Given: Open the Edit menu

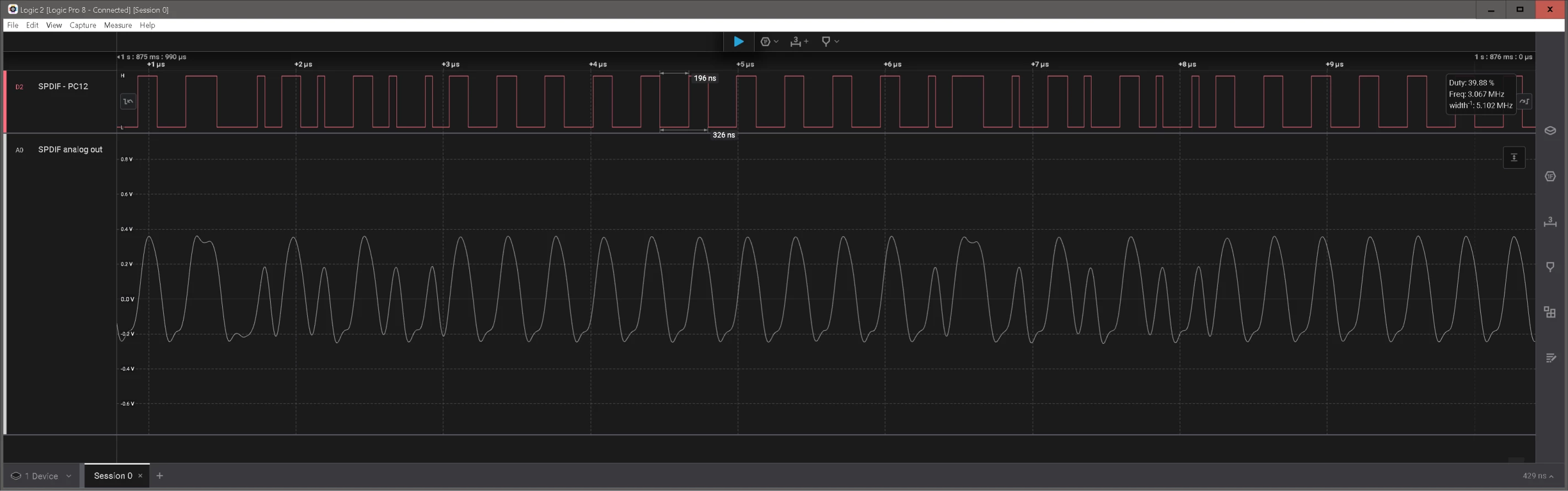Looking at the screenshot, I should click(33, 25).
